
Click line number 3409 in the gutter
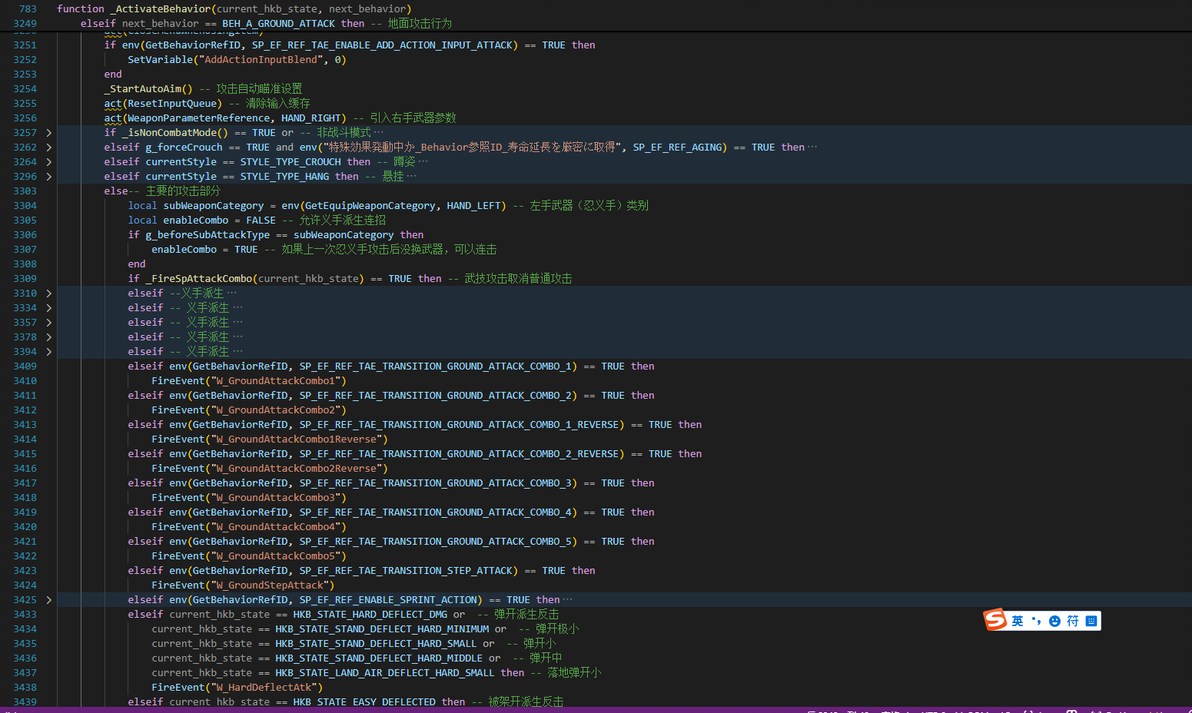24,366
